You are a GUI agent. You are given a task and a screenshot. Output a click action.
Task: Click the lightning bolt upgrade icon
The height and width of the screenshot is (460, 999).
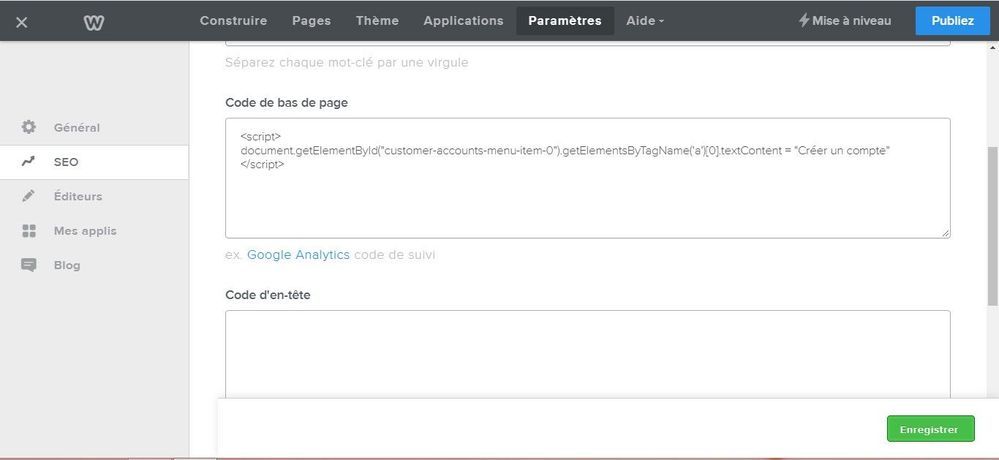tap(804, 20)
